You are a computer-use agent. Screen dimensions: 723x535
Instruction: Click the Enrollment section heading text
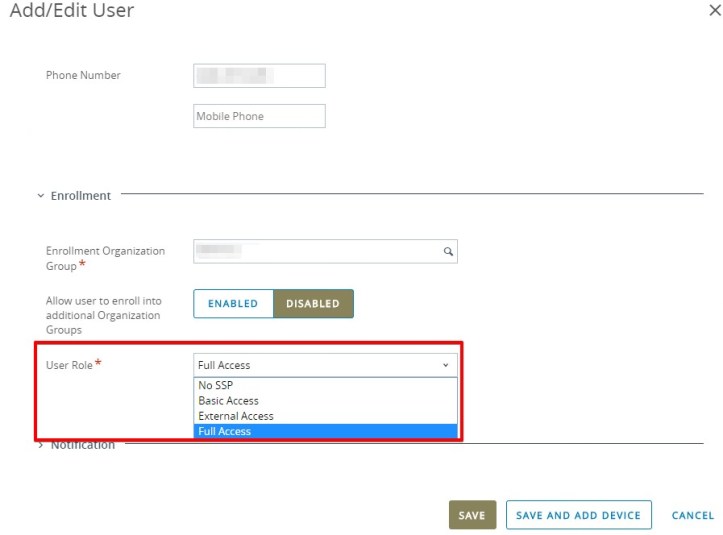tap(81, 196)
